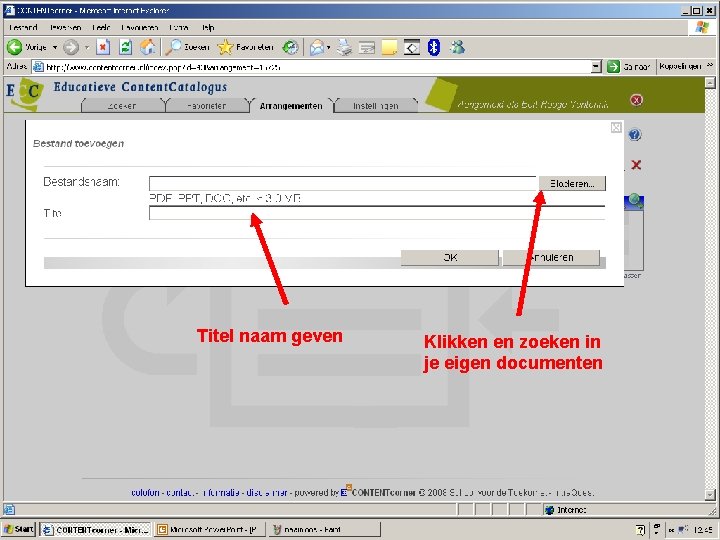This screenshot has width=720, height=540.
Task: Switch to the Instellingen tab
Action: point(376,106)
